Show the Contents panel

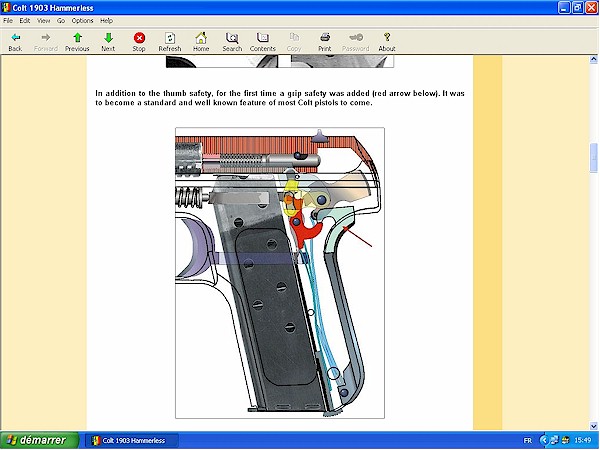(262, 42)
